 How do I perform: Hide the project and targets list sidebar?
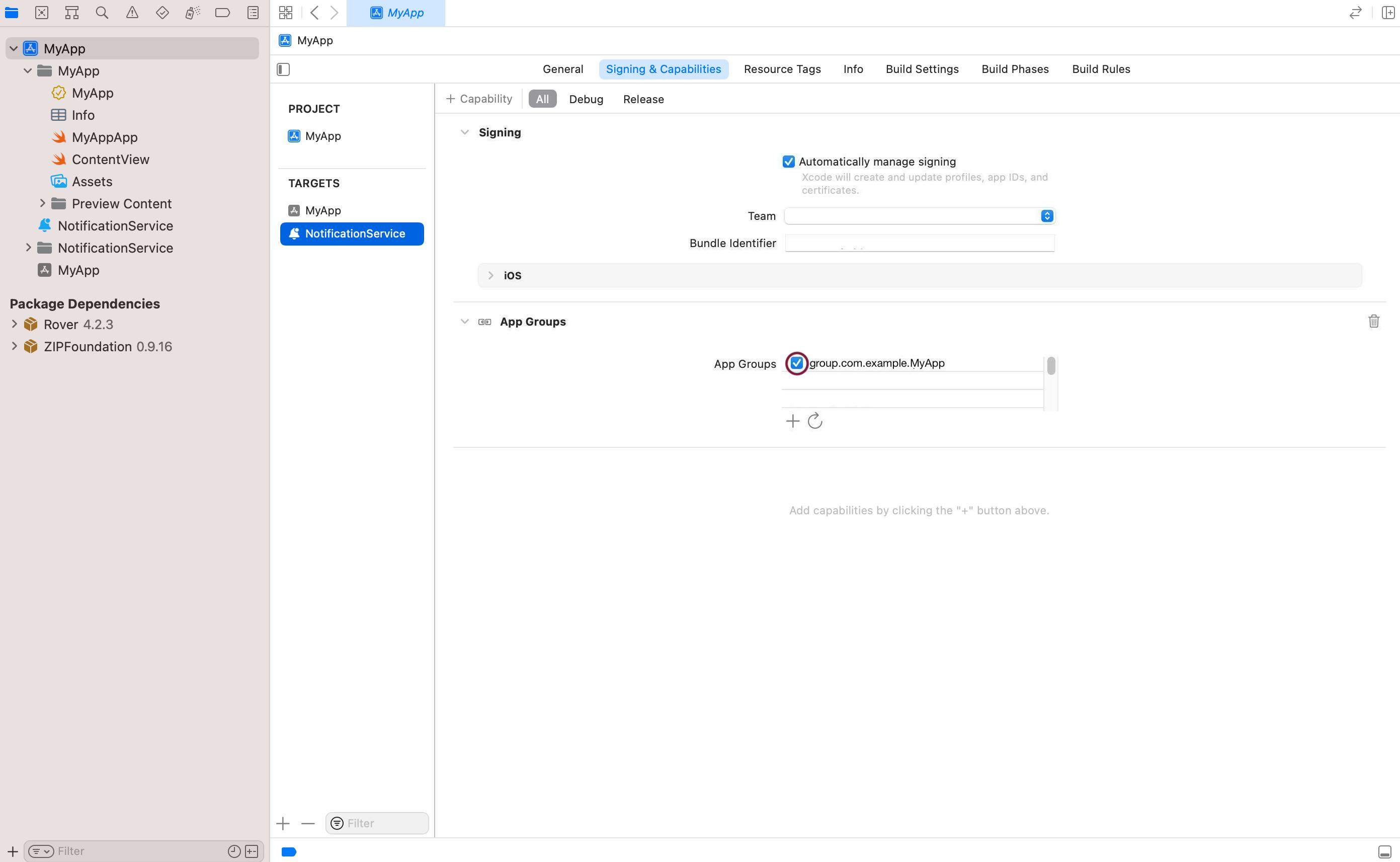pos(283,69)
